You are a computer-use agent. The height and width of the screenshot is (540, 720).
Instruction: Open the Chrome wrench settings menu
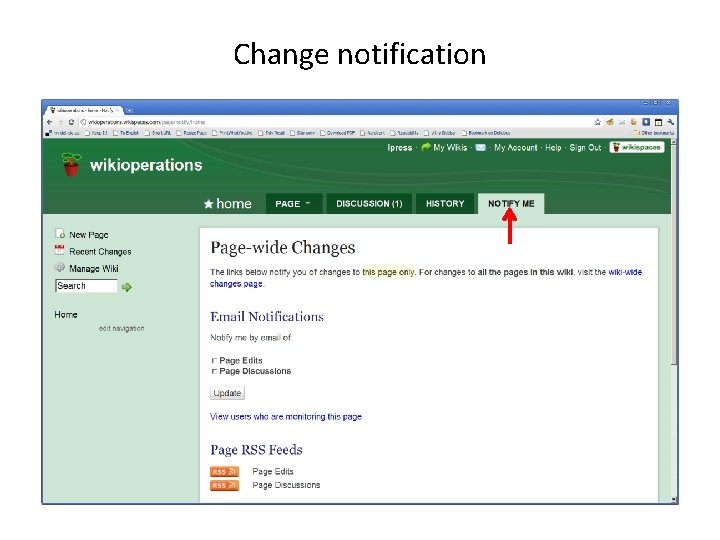pyautogui.click(x=670, y=122)
